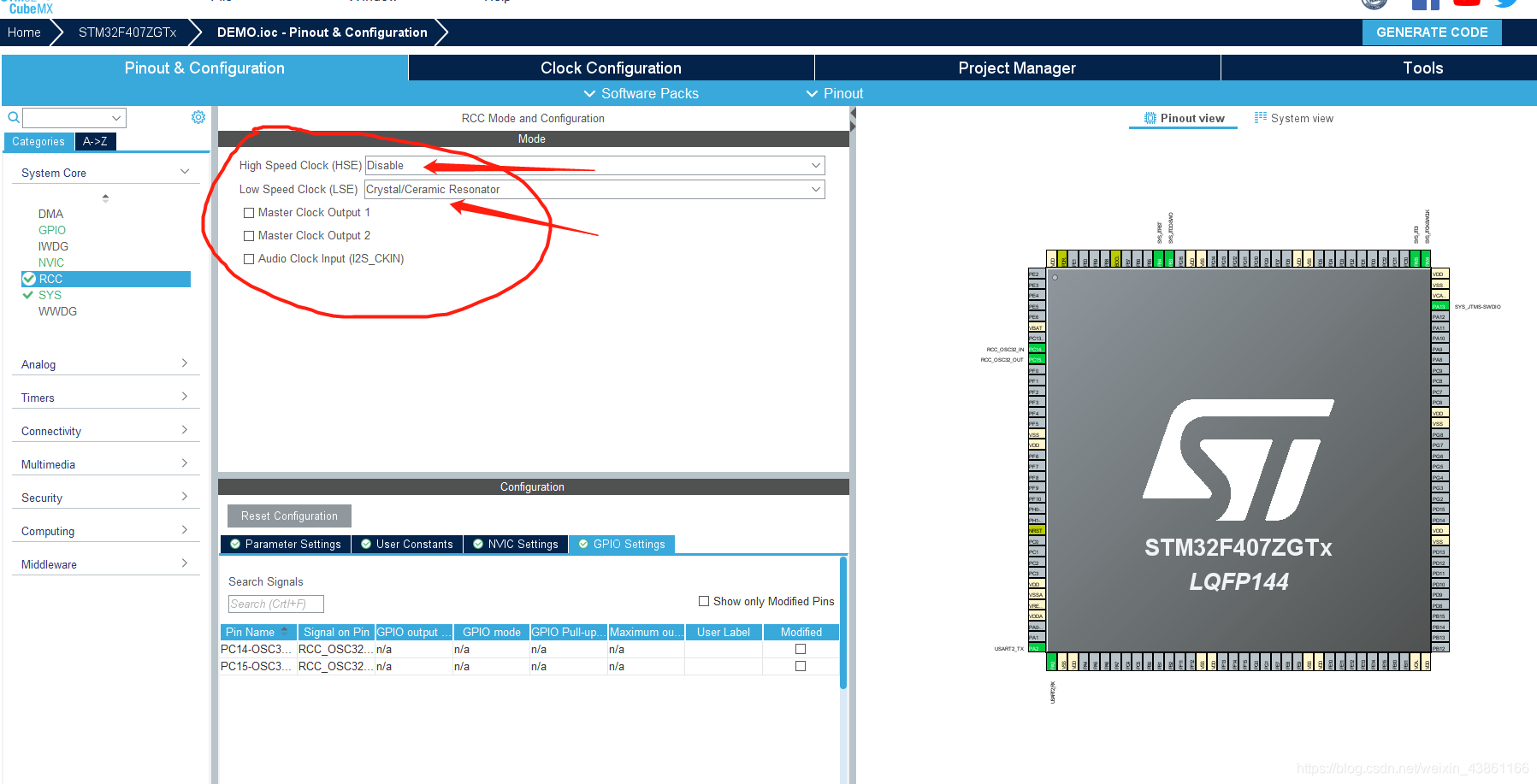Select DMA in the System Core list
This screenshot has height=784, width=1537.
coord(50,214)
